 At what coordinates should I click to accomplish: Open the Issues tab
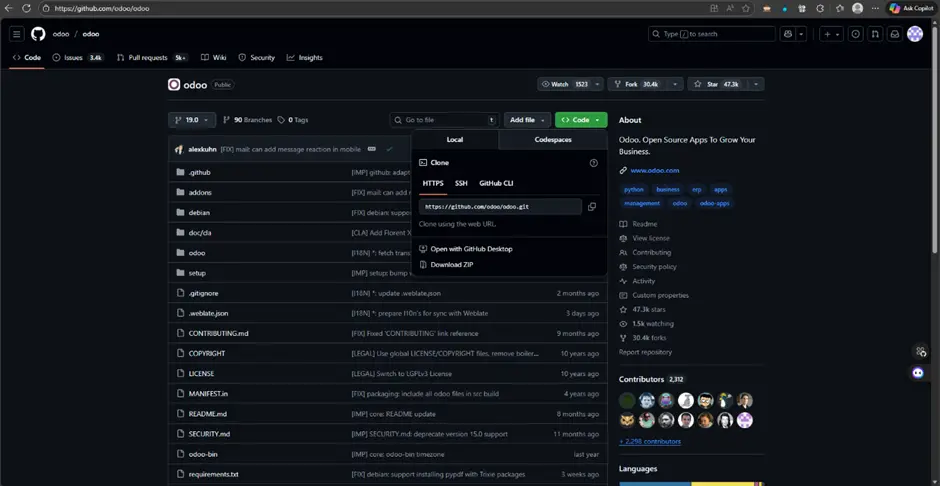[x=78, y=58]
